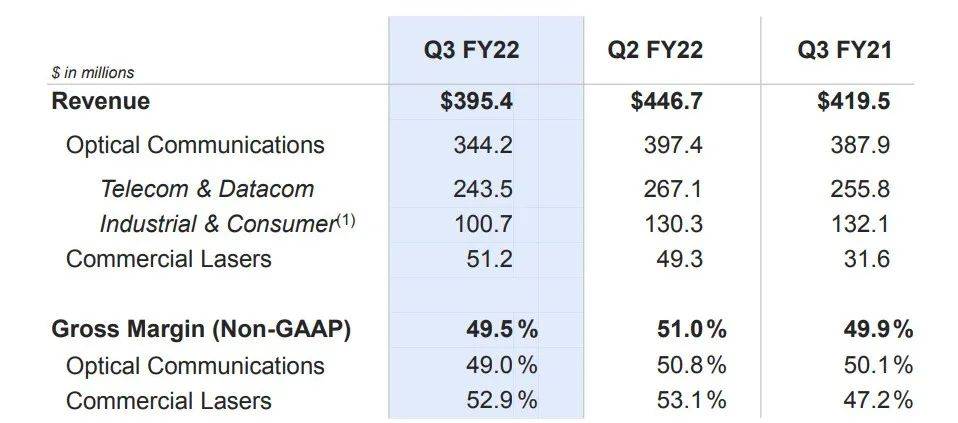Select the 100.7 Industrial & Consumer value
The image size is (958, 423).
pos(482,224)
